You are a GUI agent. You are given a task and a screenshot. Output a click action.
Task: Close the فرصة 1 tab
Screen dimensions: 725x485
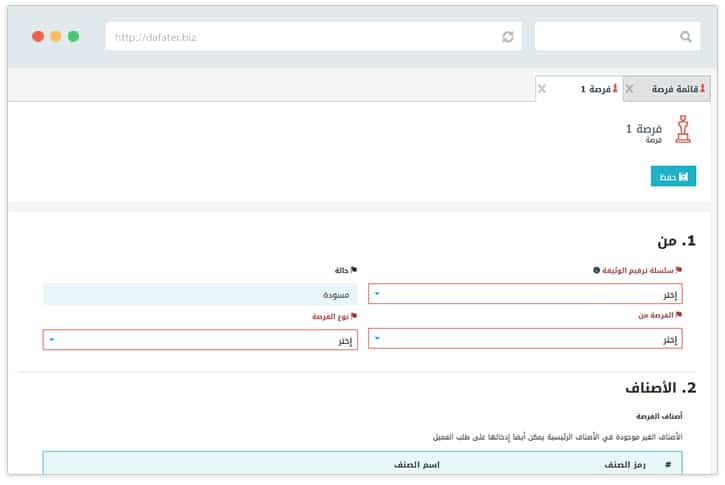click(542, 89)
